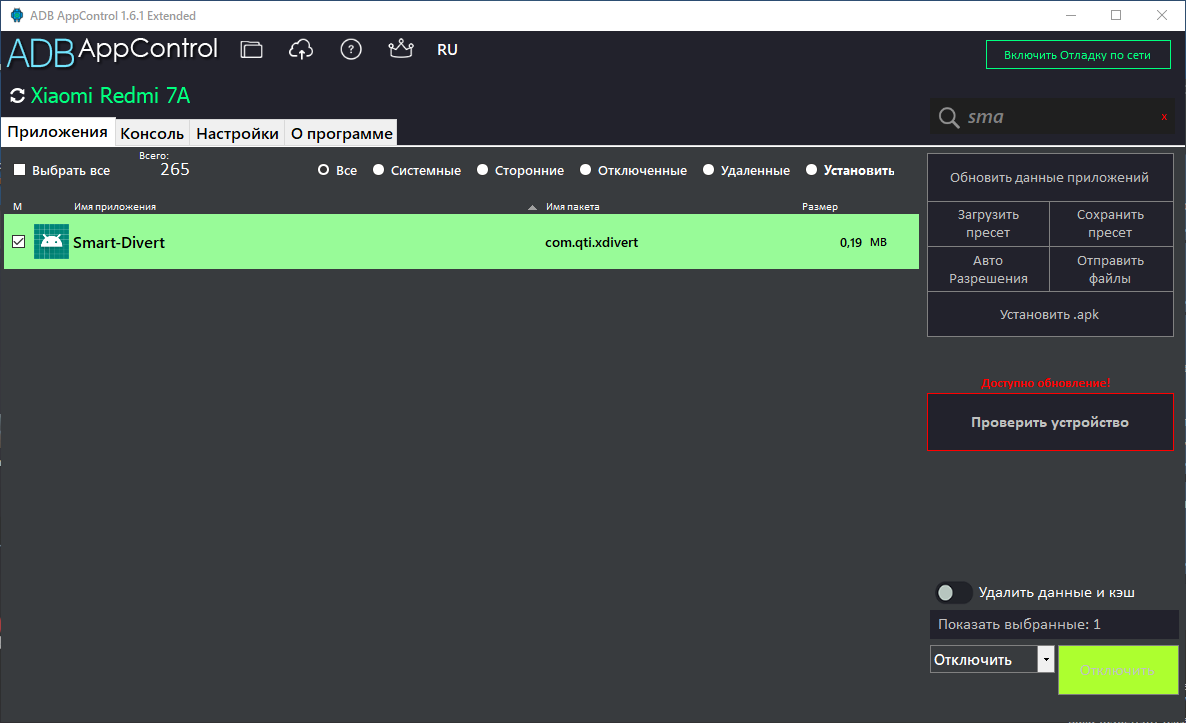This screenshot has height=723, width=1186.
Task: Click 'Отправить файлы' button
Action: point(1111,269)
